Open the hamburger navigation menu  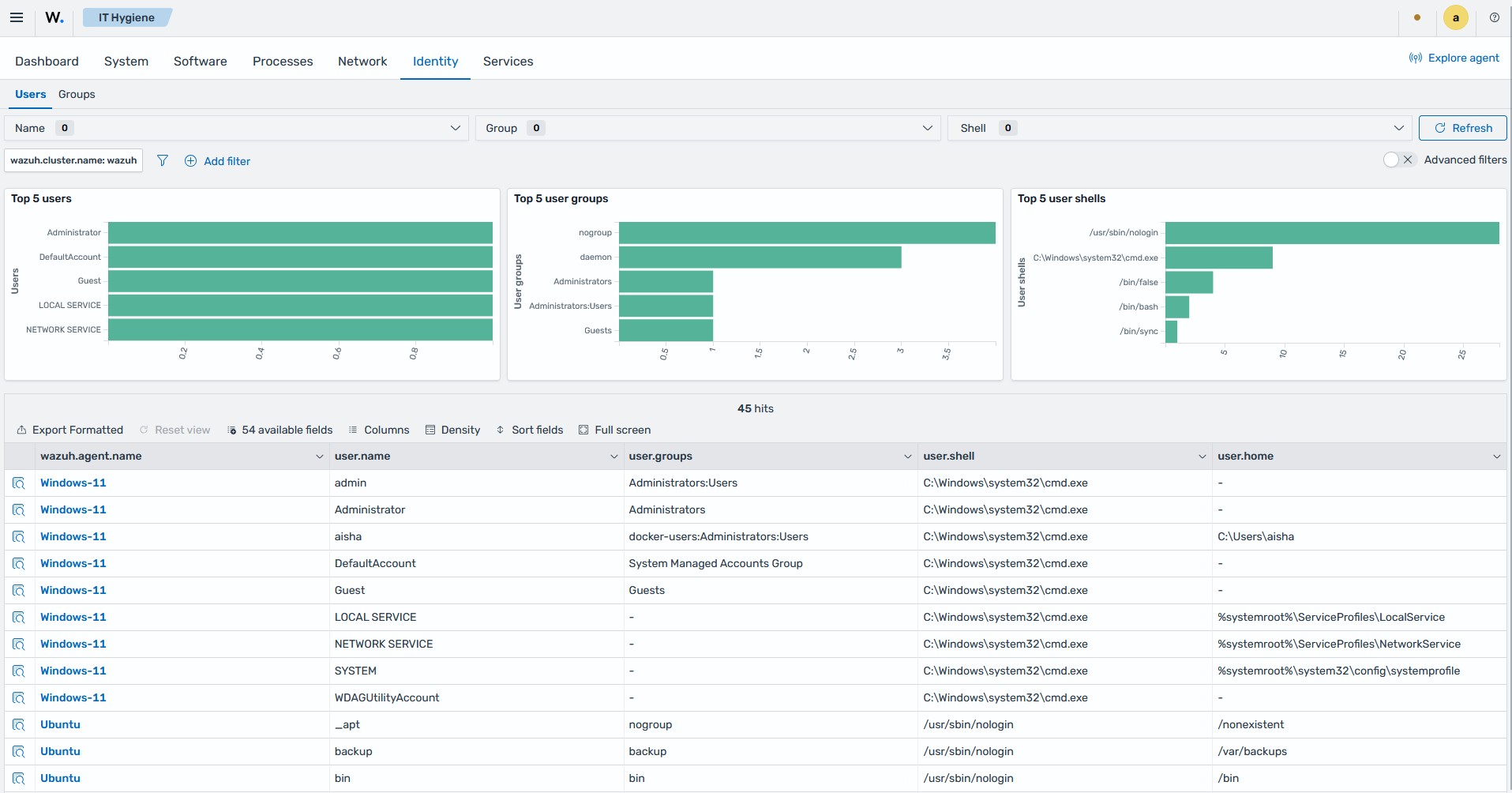pos(17,17)
